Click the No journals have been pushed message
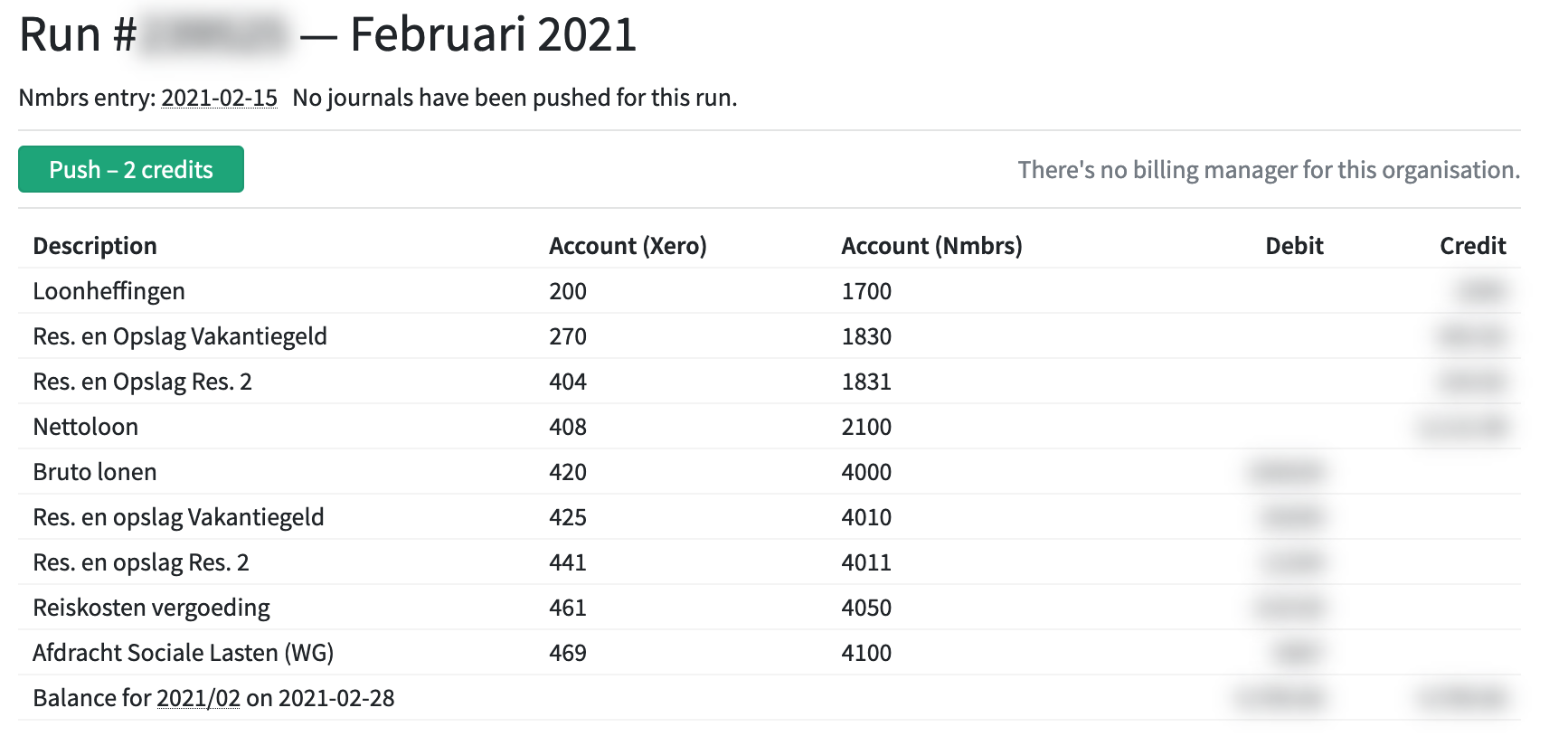 515,98
